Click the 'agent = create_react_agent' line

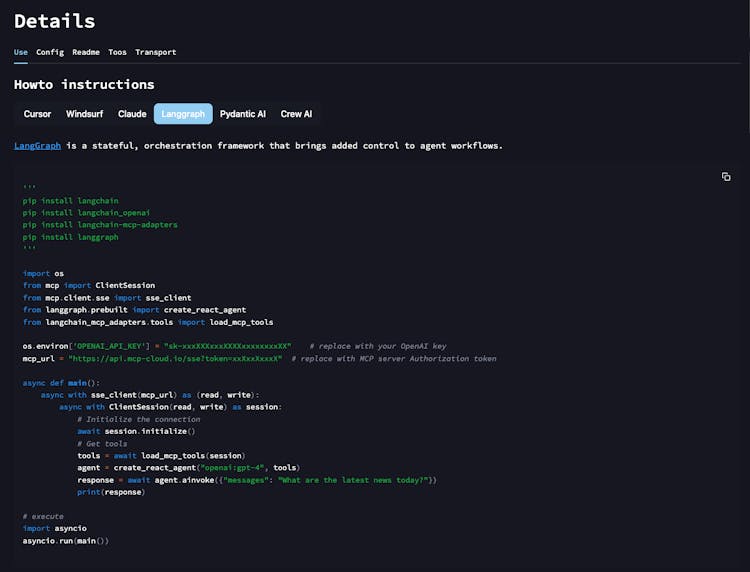tap(189, 468)
